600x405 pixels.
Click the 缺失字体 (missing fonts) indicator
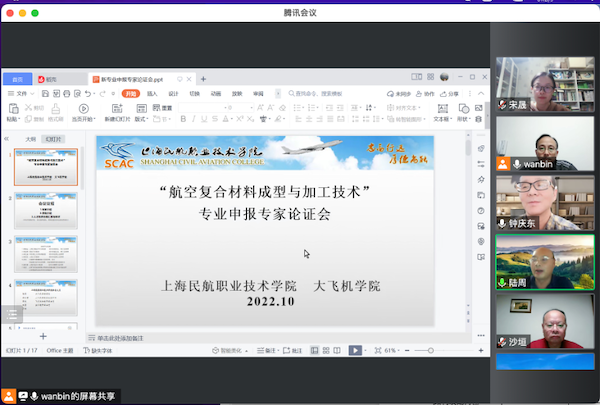[x=98, y=350]
